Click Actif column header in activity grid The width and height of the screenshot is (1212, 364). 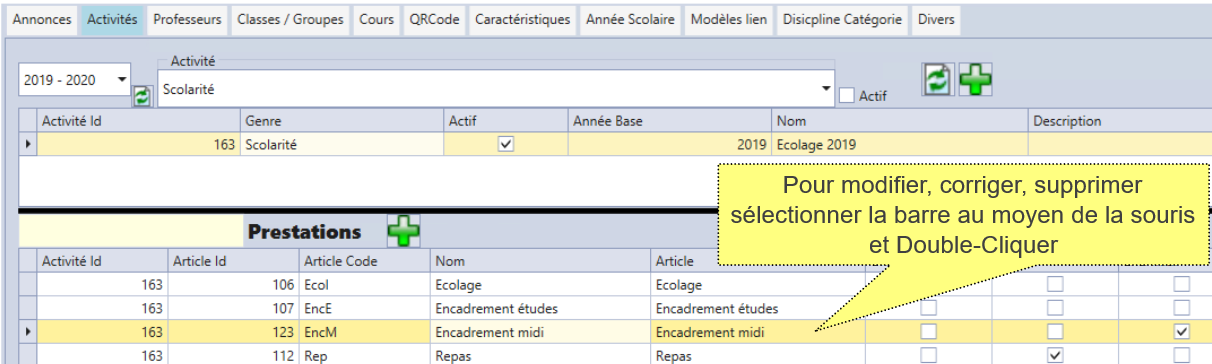tap(506, 121)
